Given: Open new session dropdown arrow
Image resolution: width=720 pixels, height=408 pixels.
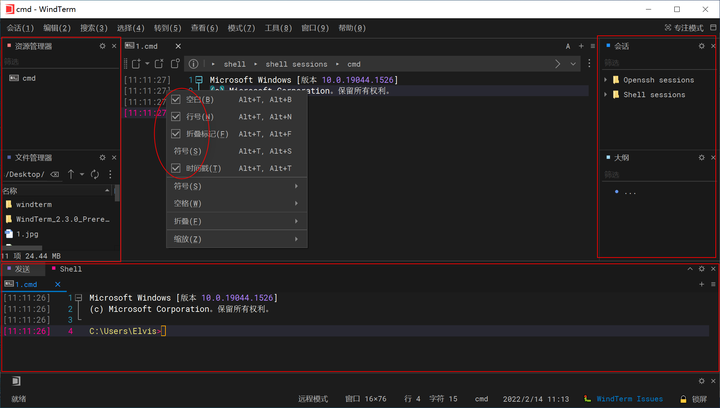Looking at the screenshot, I should point(147,64).
